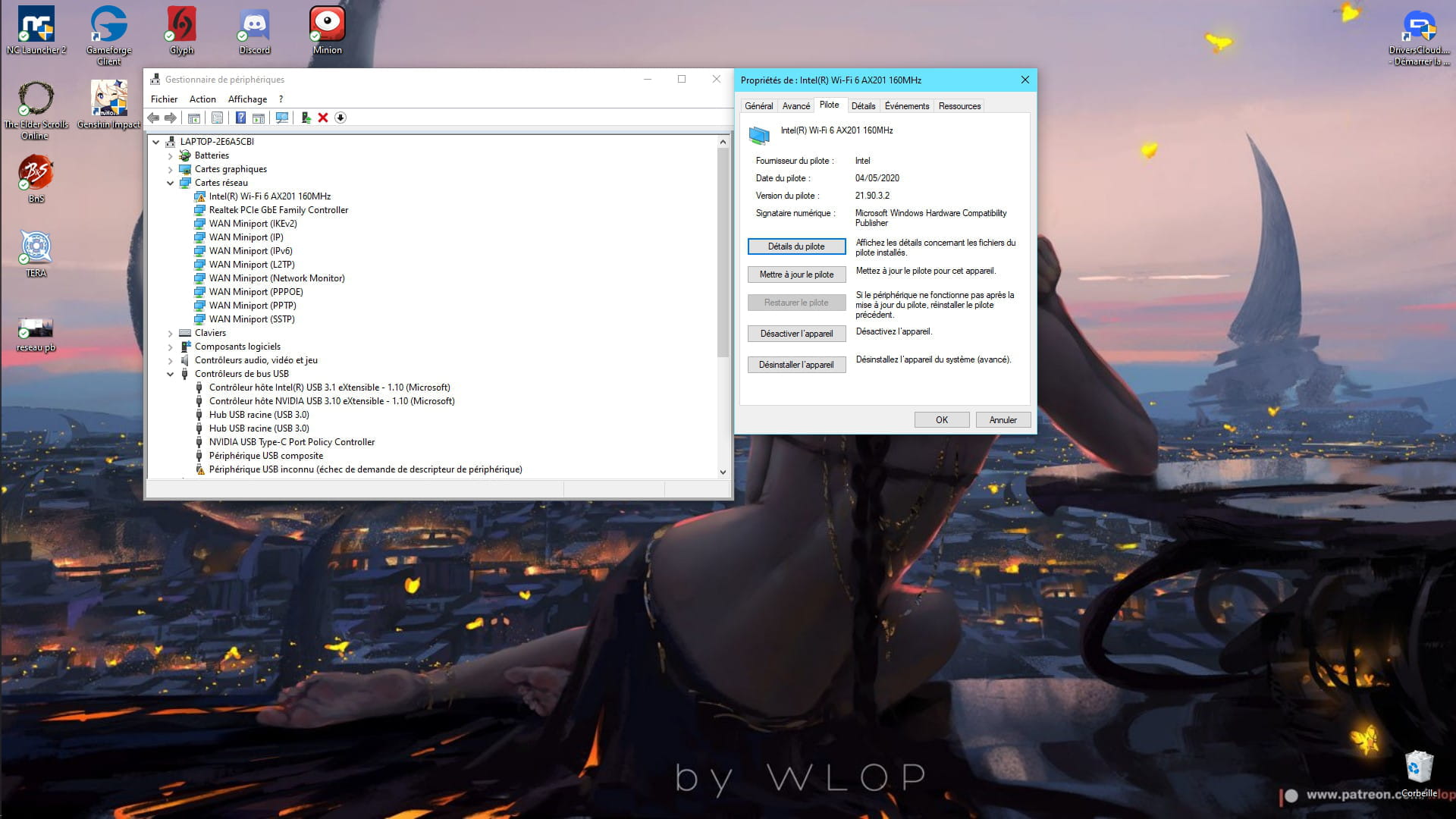Switch to the Avancé tab
Image resolution: width=1456 pixels, height=819 pixels.
point(796,106)
